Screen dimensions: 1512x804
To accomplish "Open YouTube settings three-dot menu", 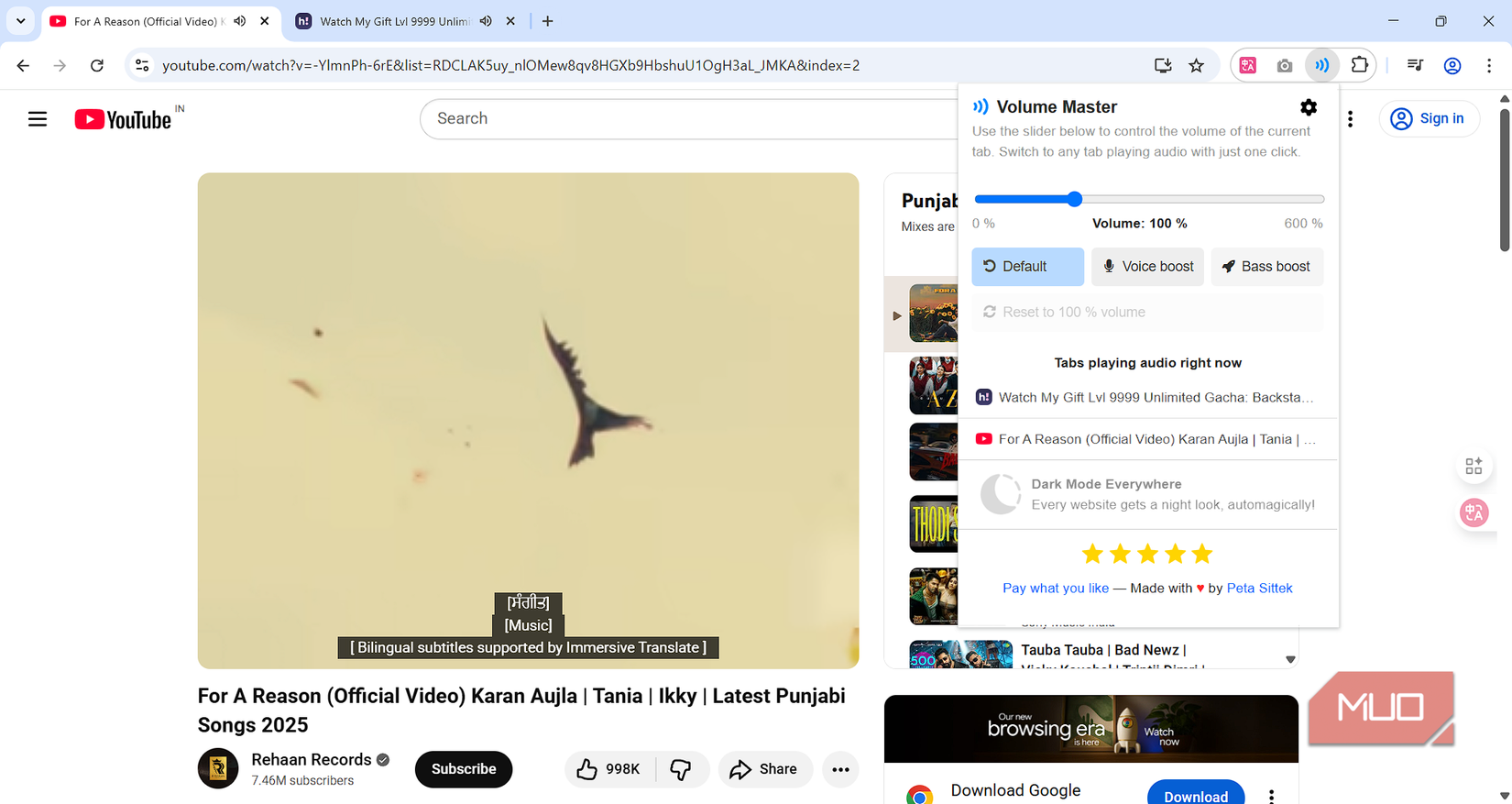I will 1350,119.
